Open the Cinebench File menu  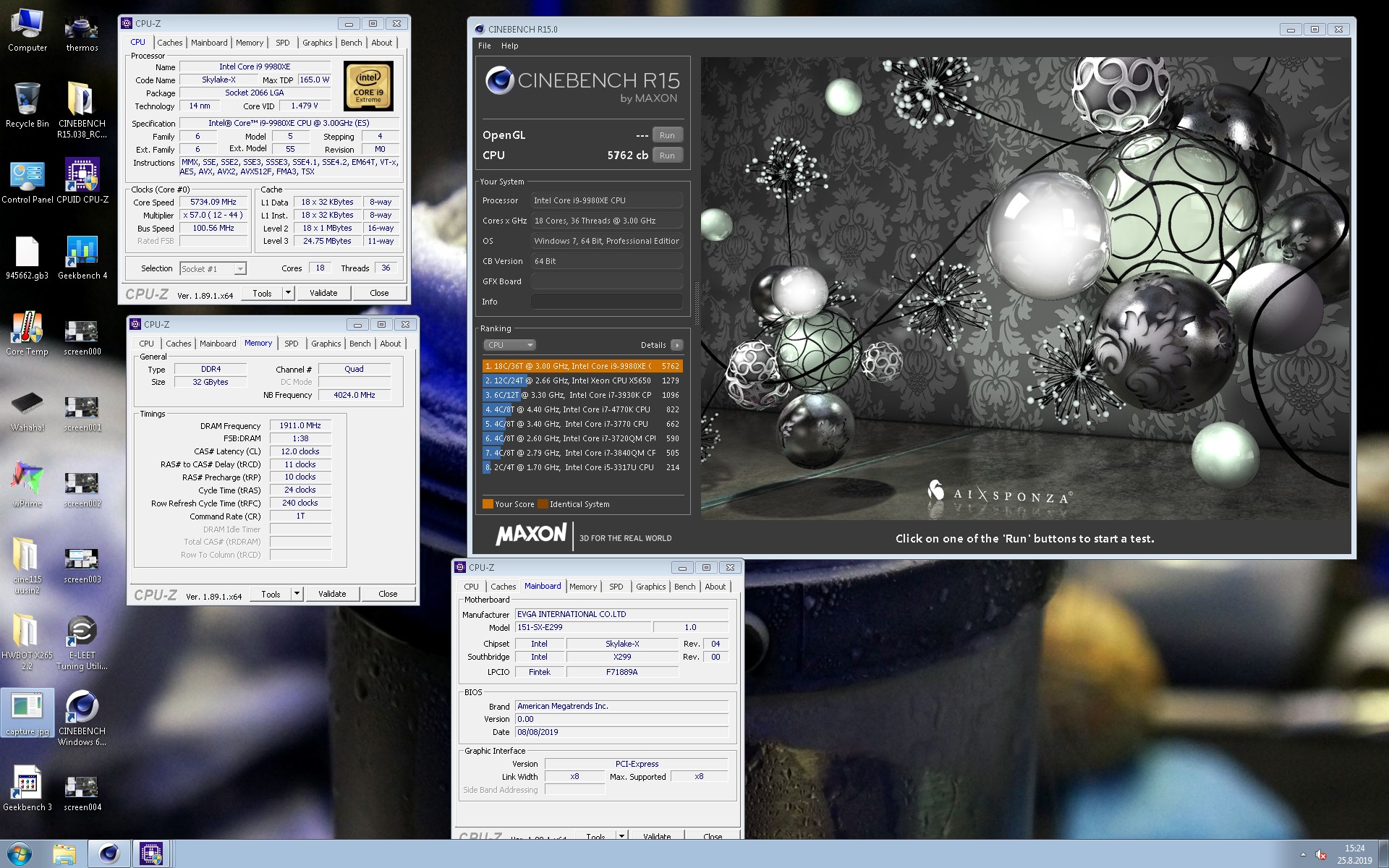point(484,46)
